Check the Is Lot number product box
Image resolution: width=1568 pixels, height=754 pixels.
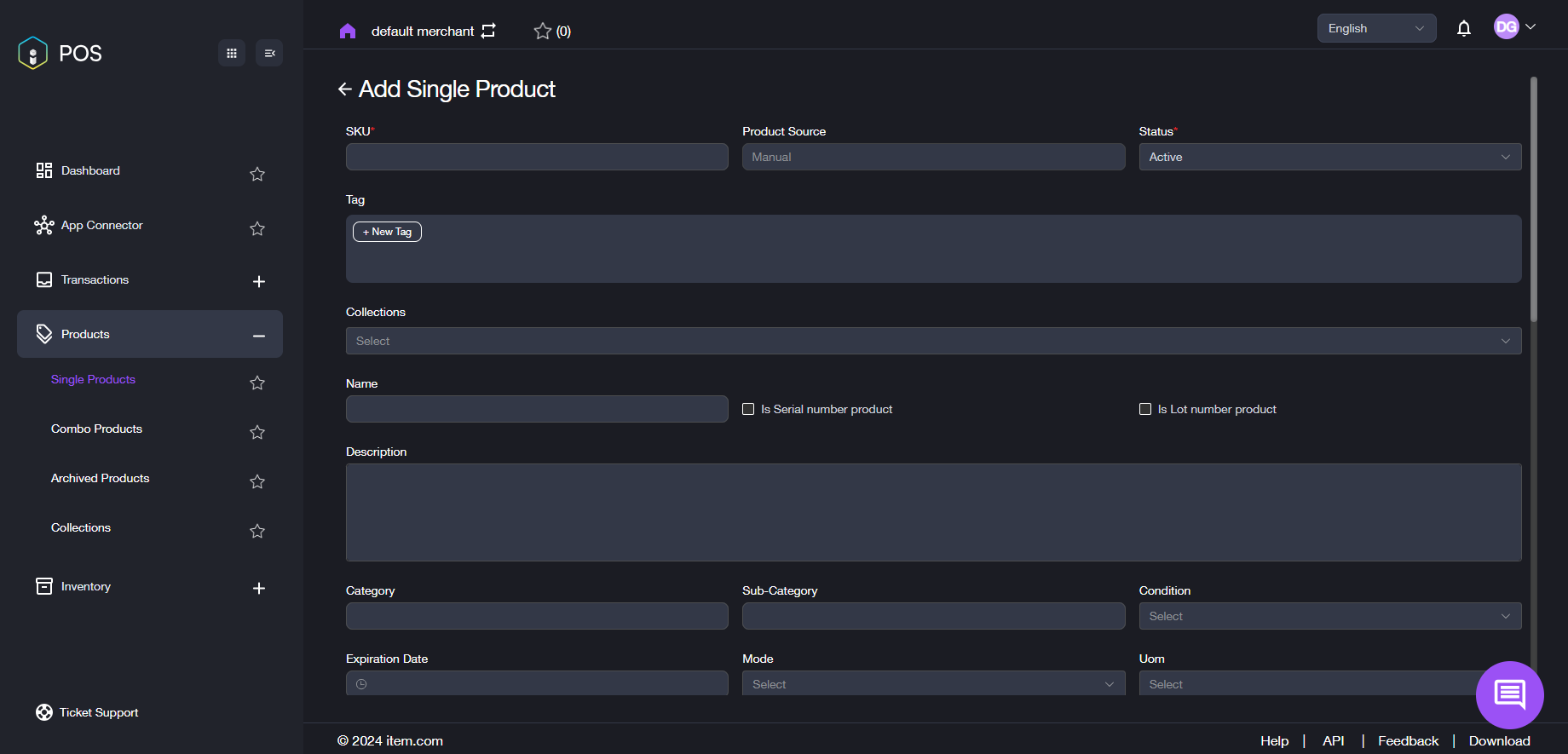[x=1145, y=409]
